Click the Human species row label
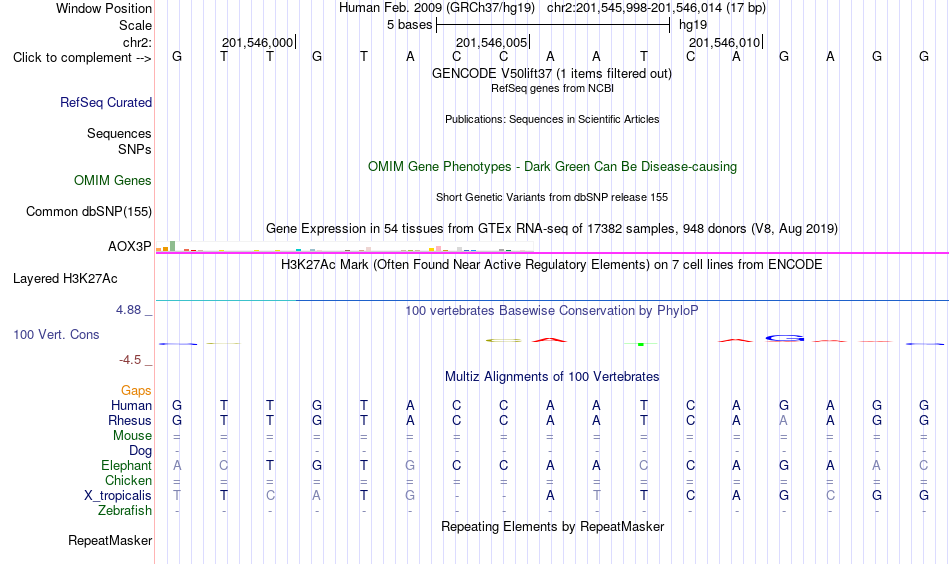The width and height of the screenshot is (950, 564). pyautogui.click(x=131, y=405)
